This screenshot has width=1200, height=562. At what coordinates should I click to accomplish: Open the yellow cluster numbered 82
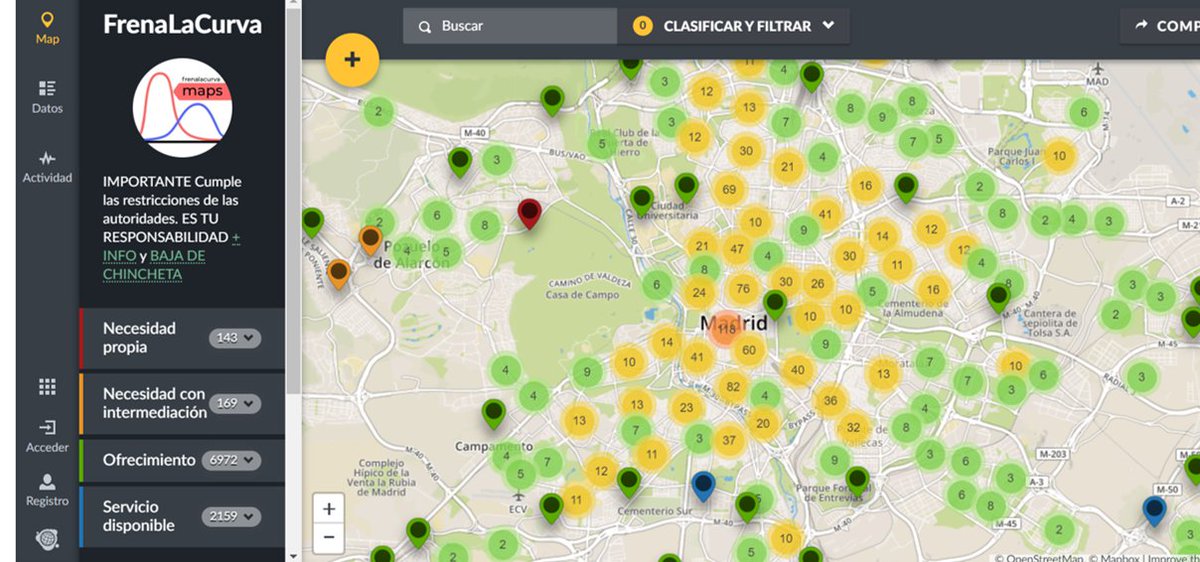(733, 387)
